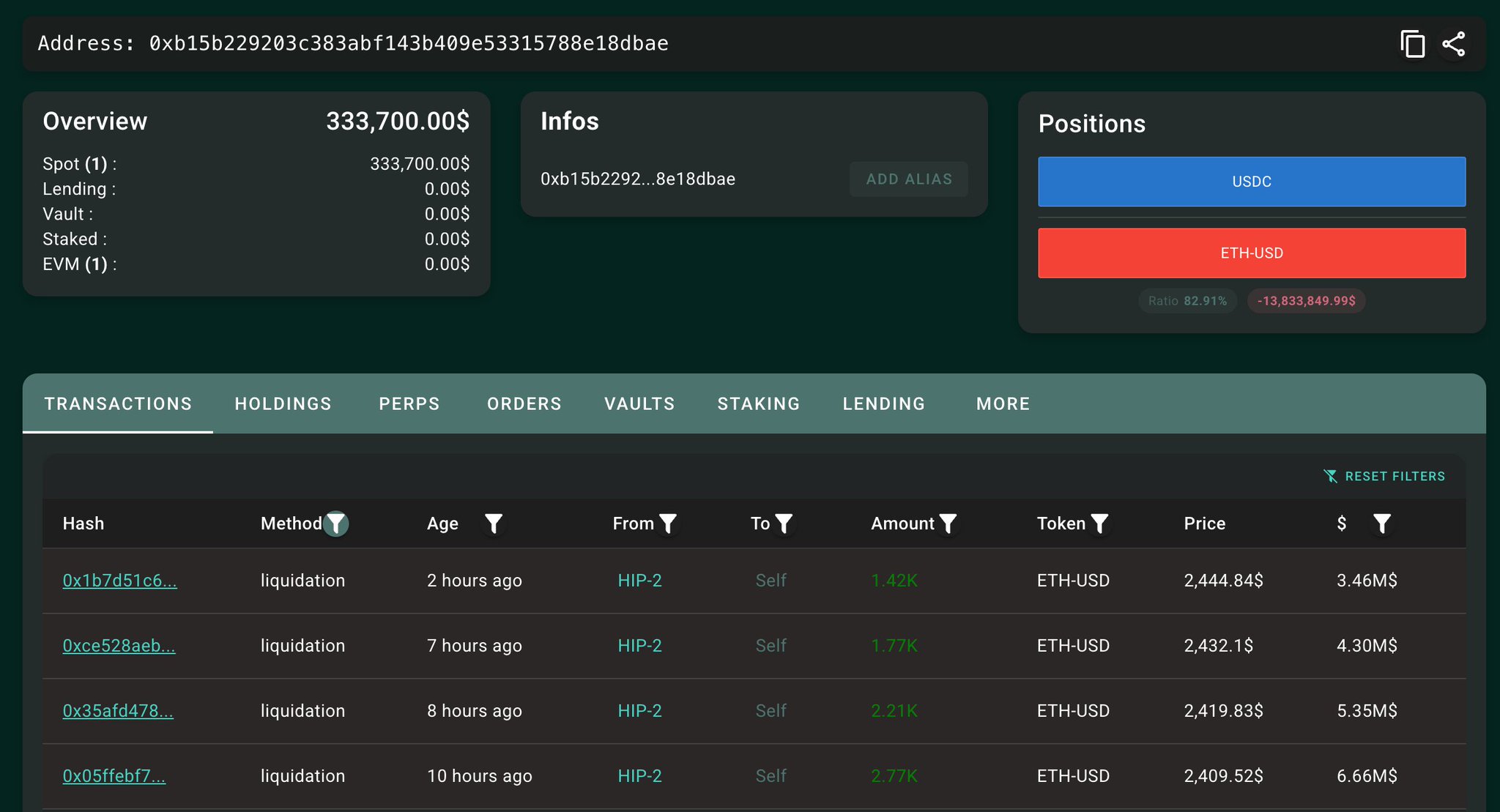Click HIP-2 in the 2 hours ago row

pos(639,581)
